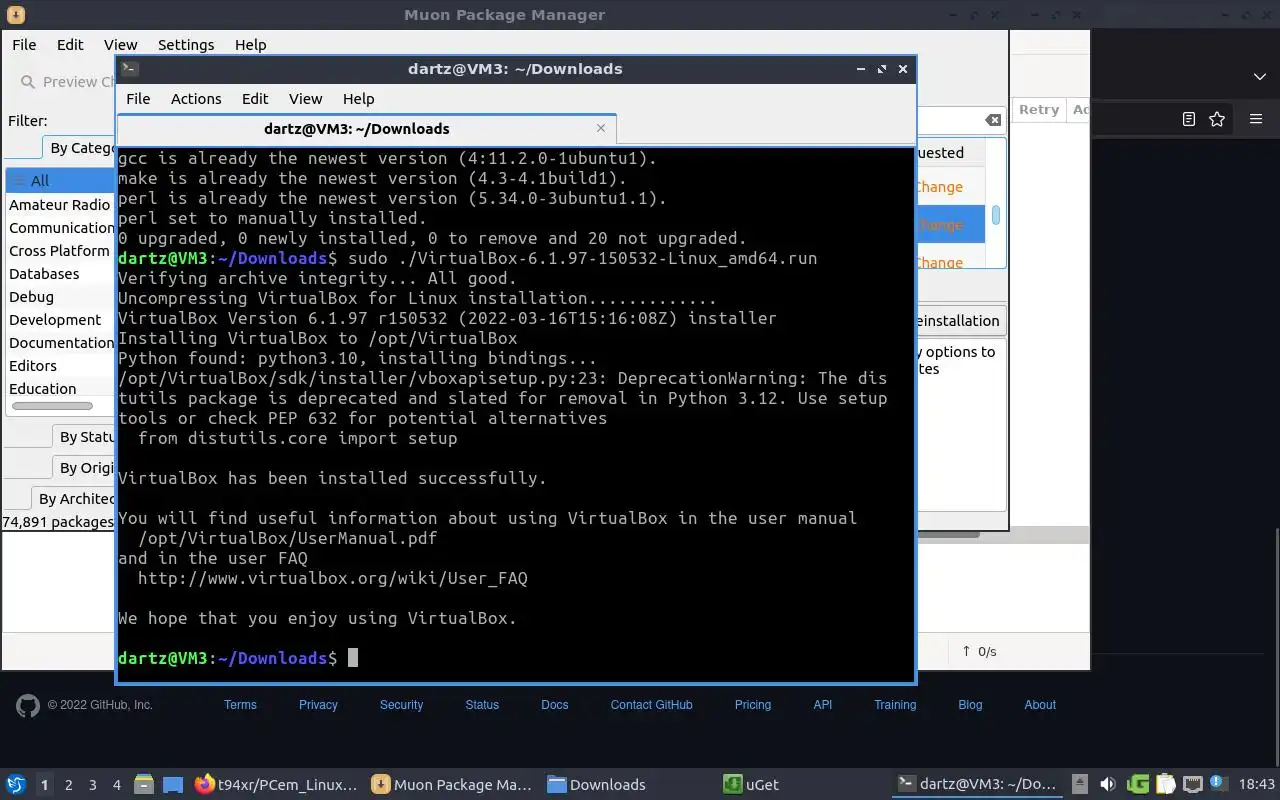The image size is (1280, 800).
Task: Click the Muon Package Manager title bar icon
Action: (15, 15)
